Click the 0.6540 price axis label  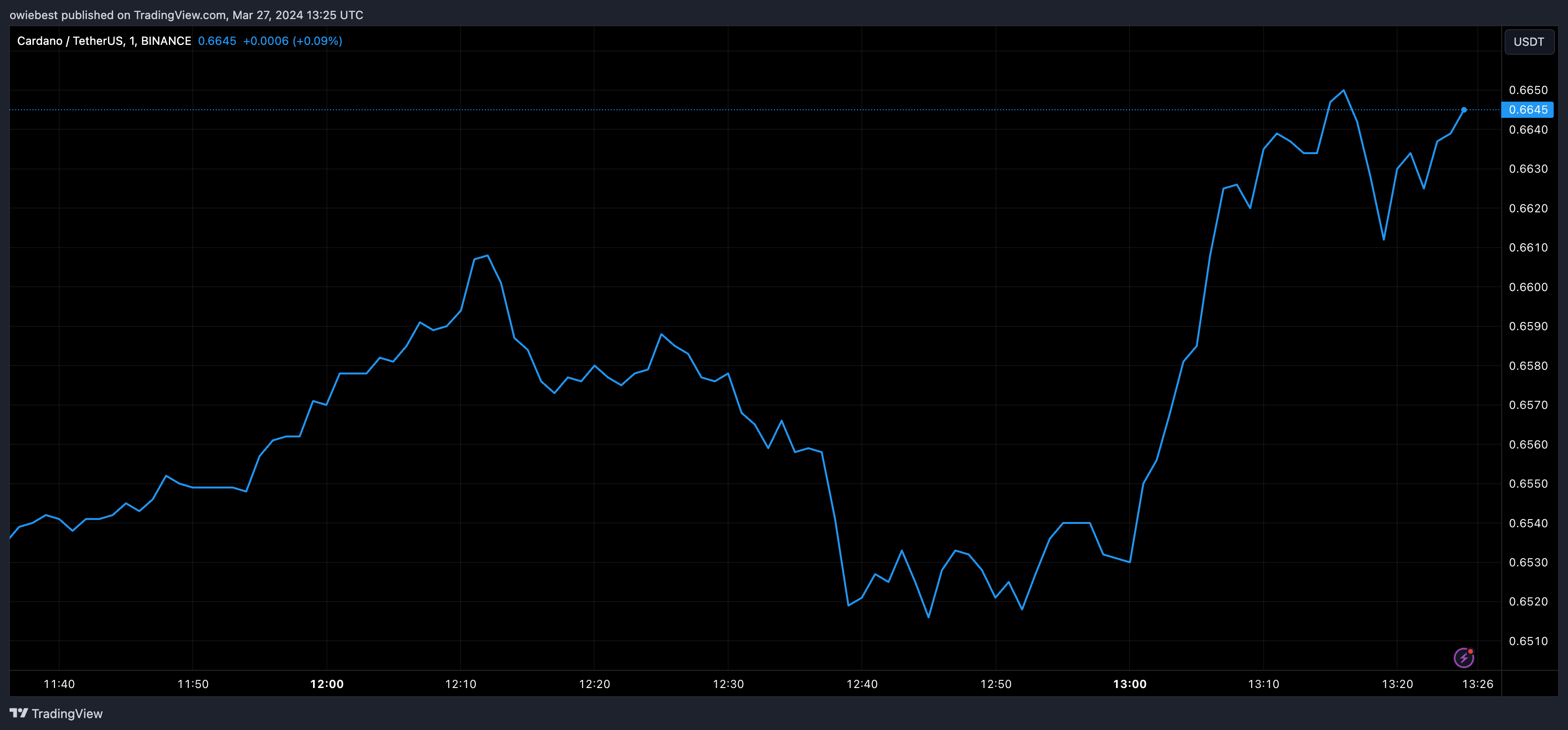click(x=1528, y=523)
